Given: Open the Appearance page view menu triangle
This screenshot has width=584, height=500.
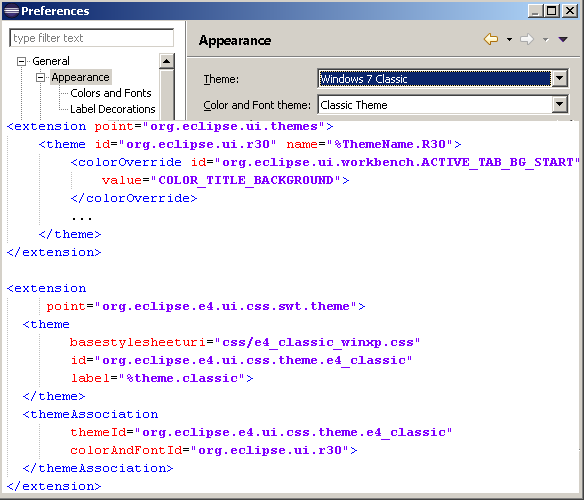Looking at the screenshot, I should [x=563, y=39].
